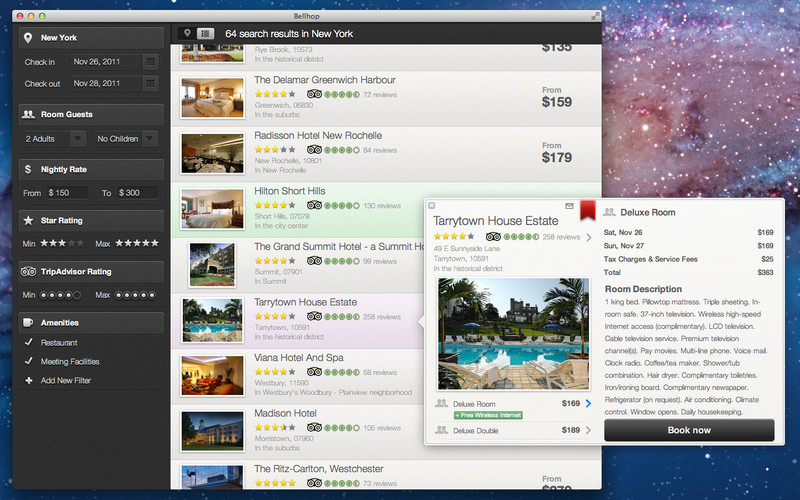Click the envelope icon in Tarrytown popup
Viewport: 800px width, 500px height.
click(x=569, y=206)
